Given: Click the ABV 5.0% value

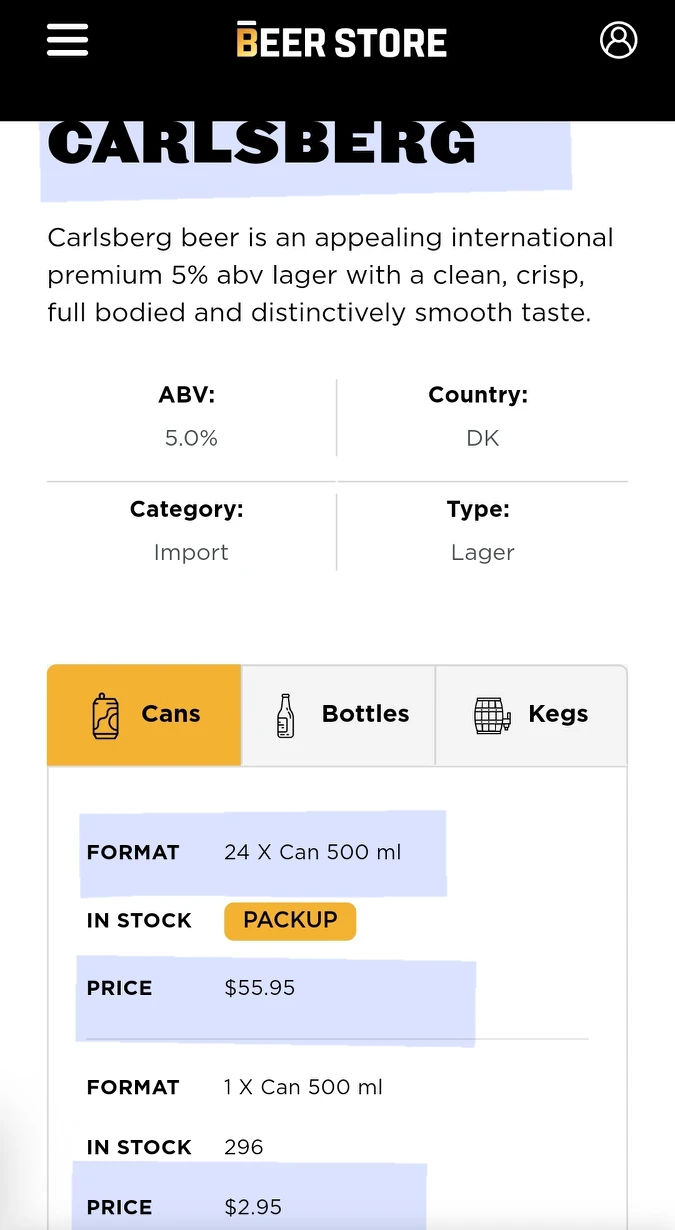Looking at the screenshot, I should pos(191,438).
